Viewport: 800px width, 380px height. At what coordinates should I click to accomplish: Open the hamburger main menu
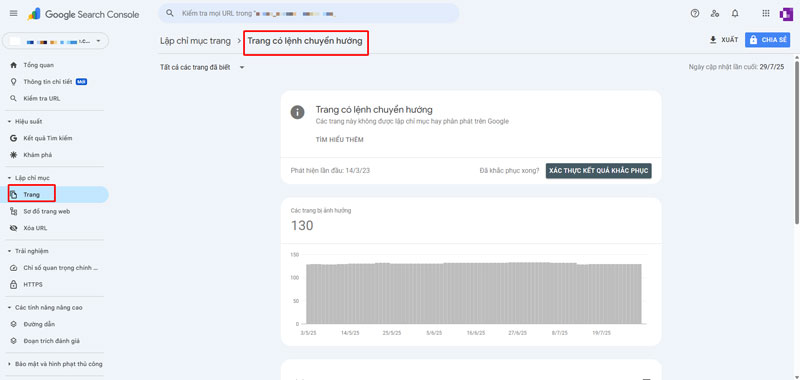click(14, 14)
